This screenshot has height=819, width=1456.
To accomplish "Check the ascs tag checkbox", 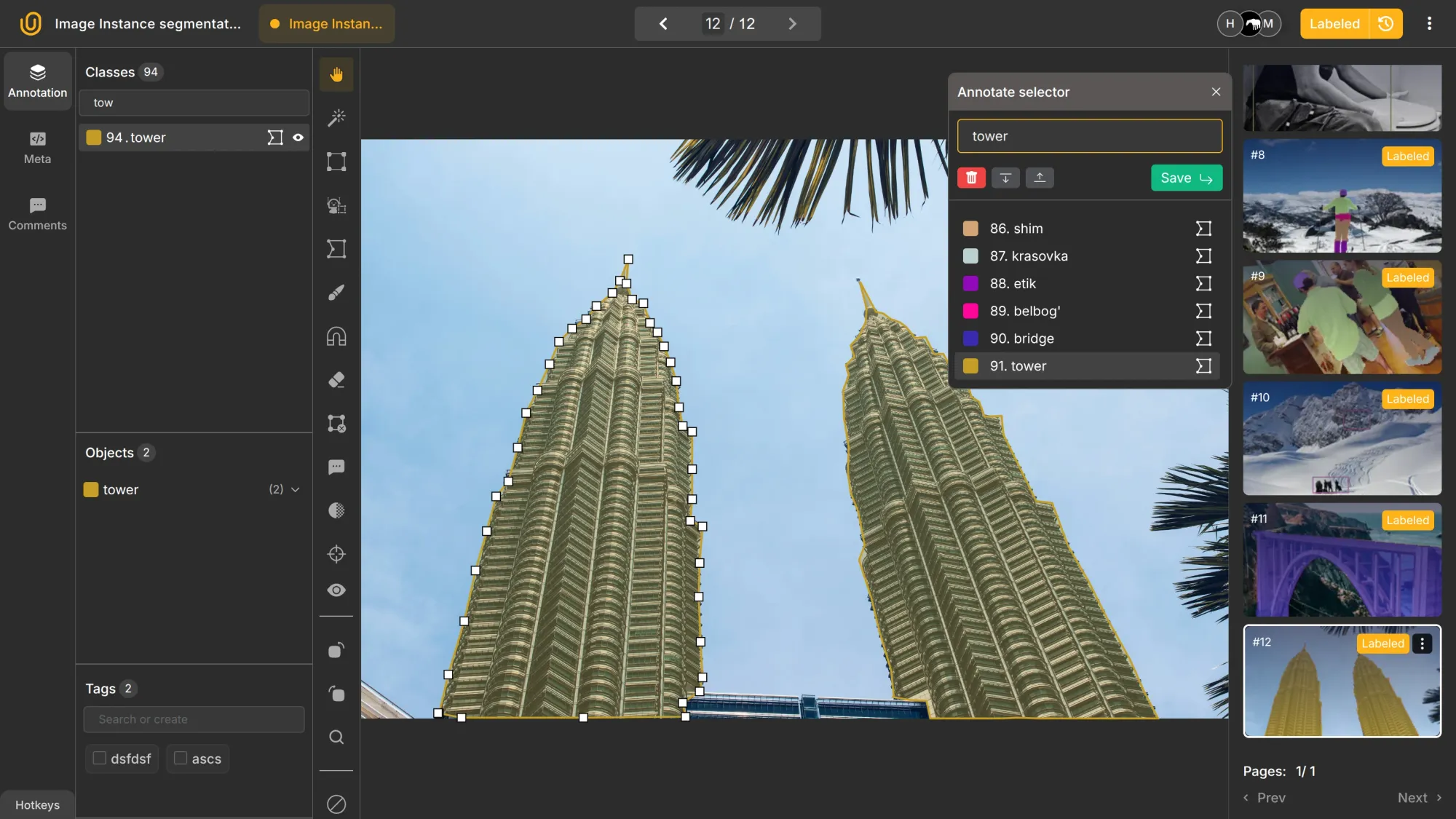I will tap(181, 758).
